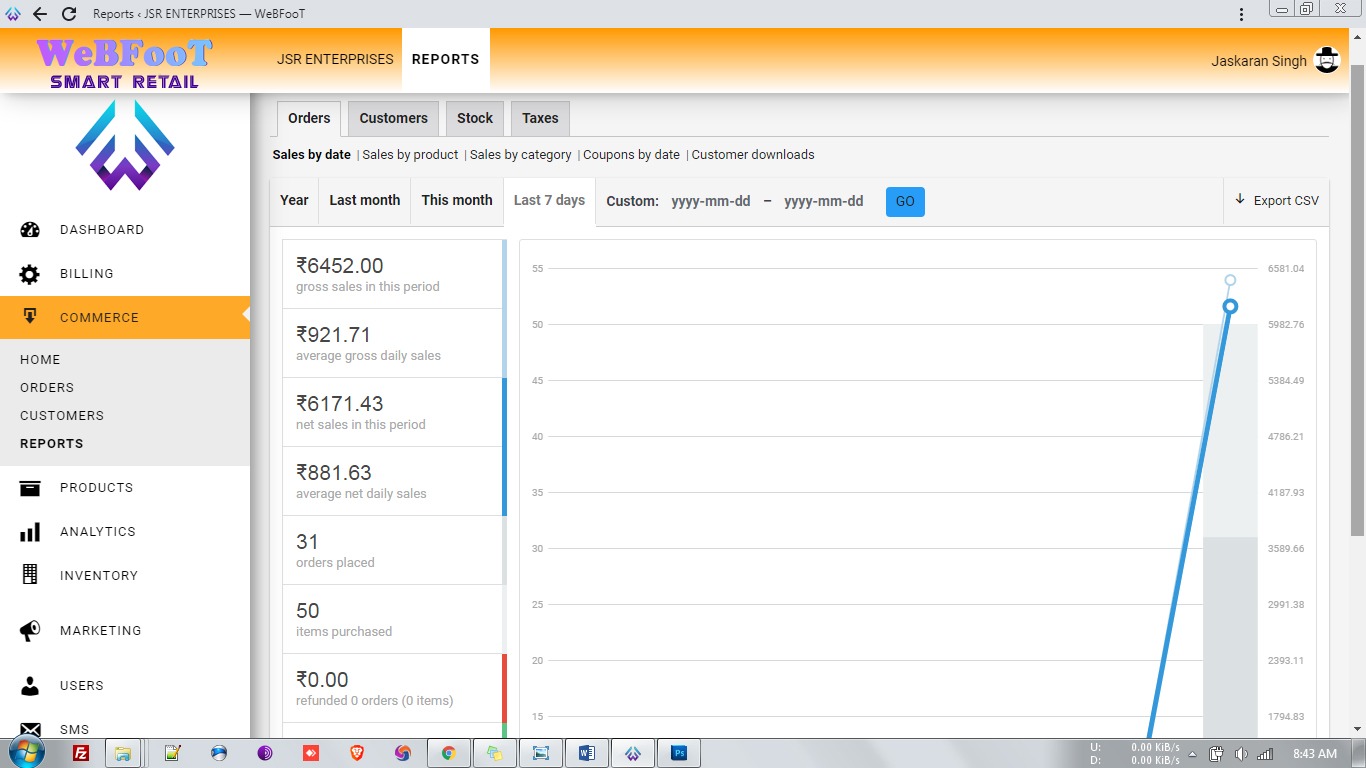1366x768 pixels.
Task: Click Export CSV to download the report
Action: [1276, 200]
